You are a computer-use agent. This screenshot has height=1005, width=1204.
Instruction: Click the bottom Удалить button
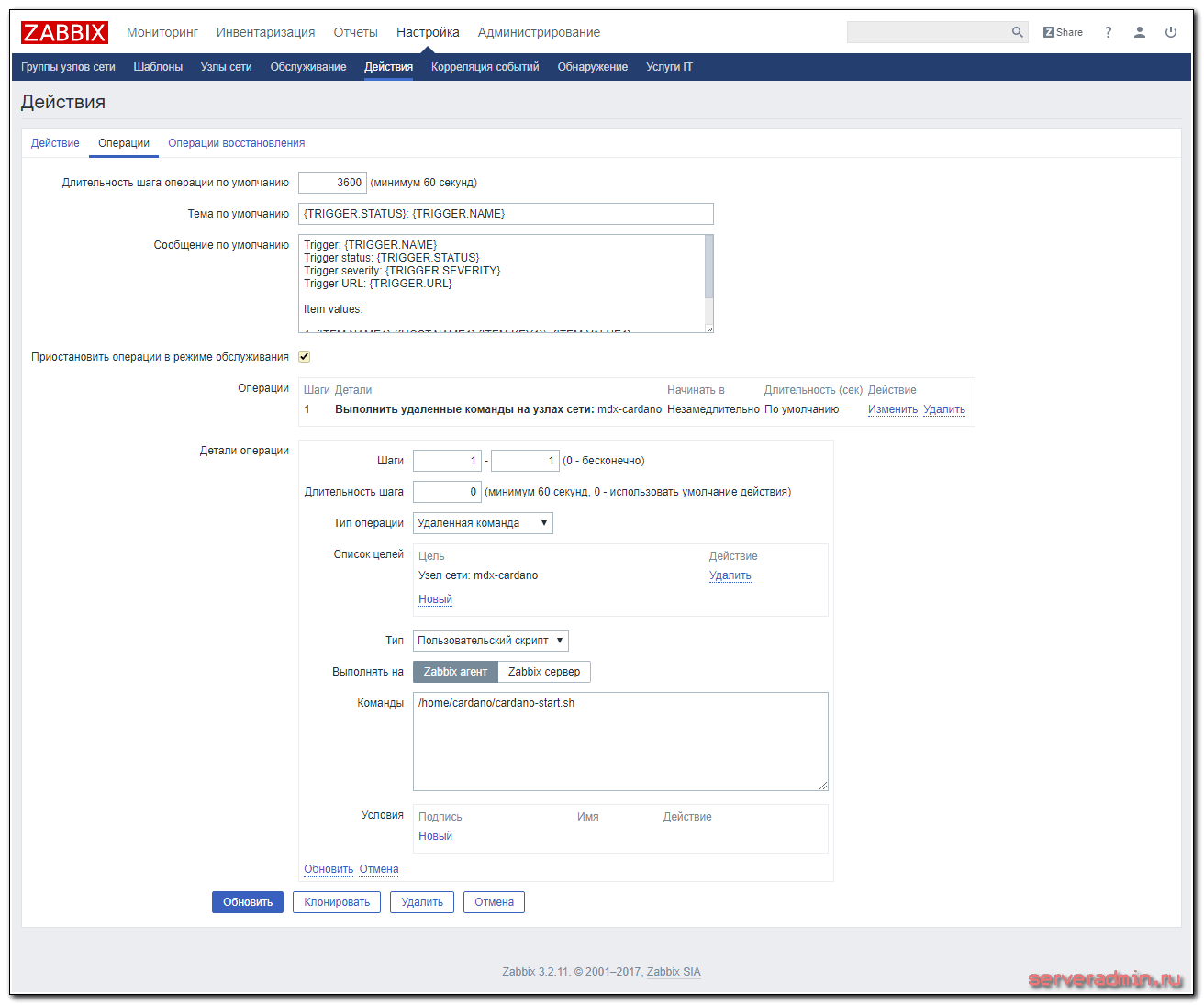[x=422, y=902]
